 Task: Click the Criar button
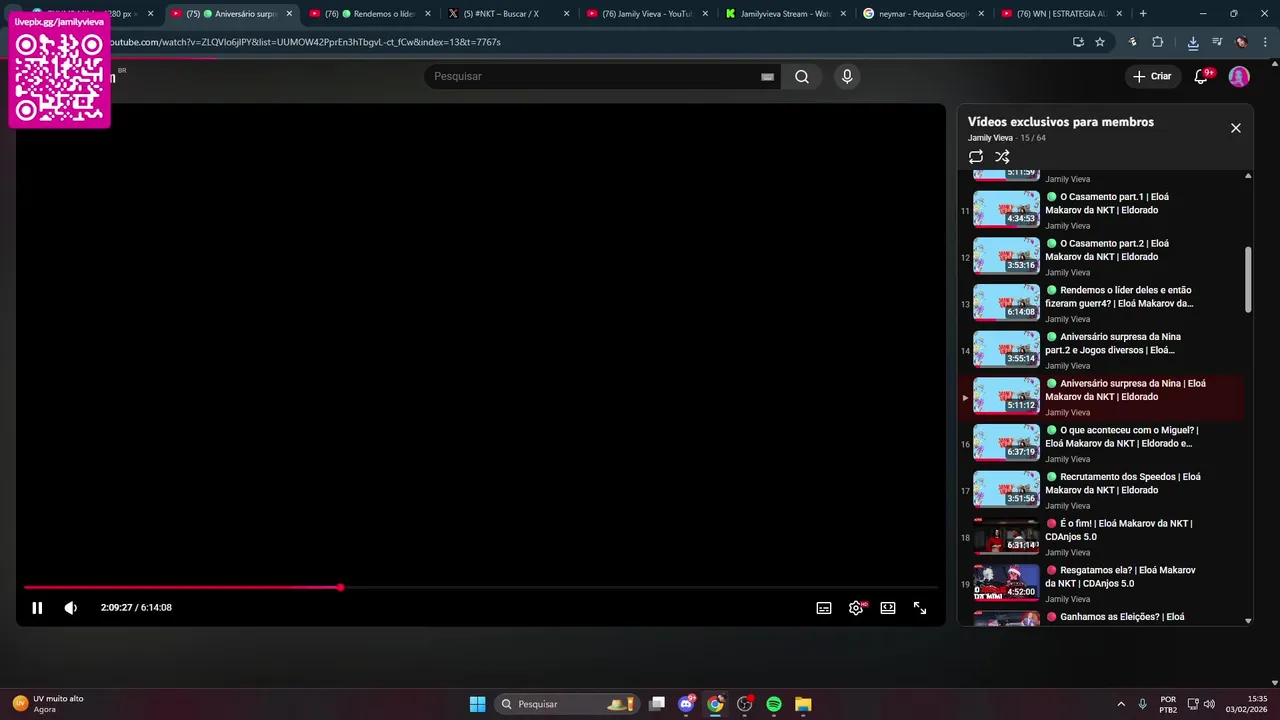click(x=1152, y=76)
